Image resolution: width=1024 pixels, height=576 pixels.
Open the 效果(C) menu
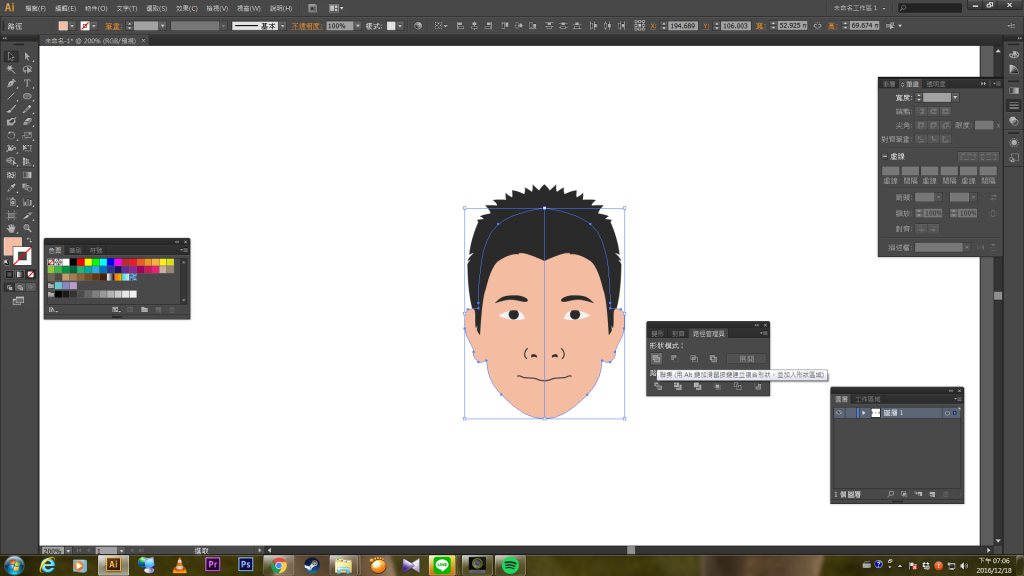(186, 8)
